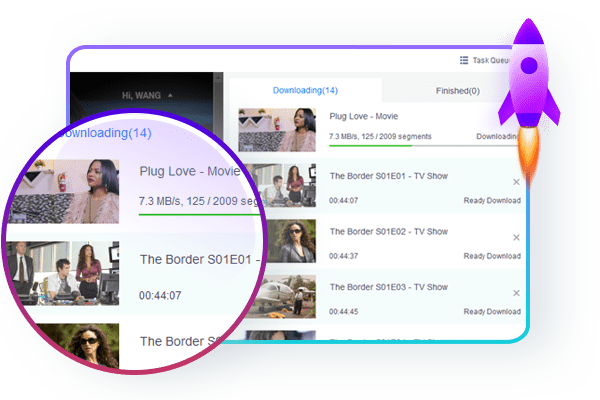Click the left panel scrollbar up arrow
The image size is (600, 400).
[x=218, y=78]
